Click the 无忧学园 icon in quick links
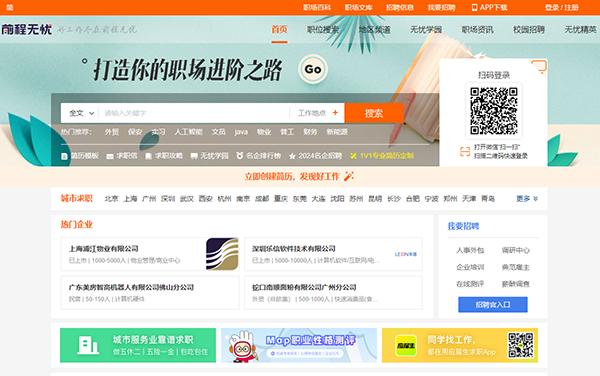The width and height of the screenshot is (600, 376). tap(194, 156)
